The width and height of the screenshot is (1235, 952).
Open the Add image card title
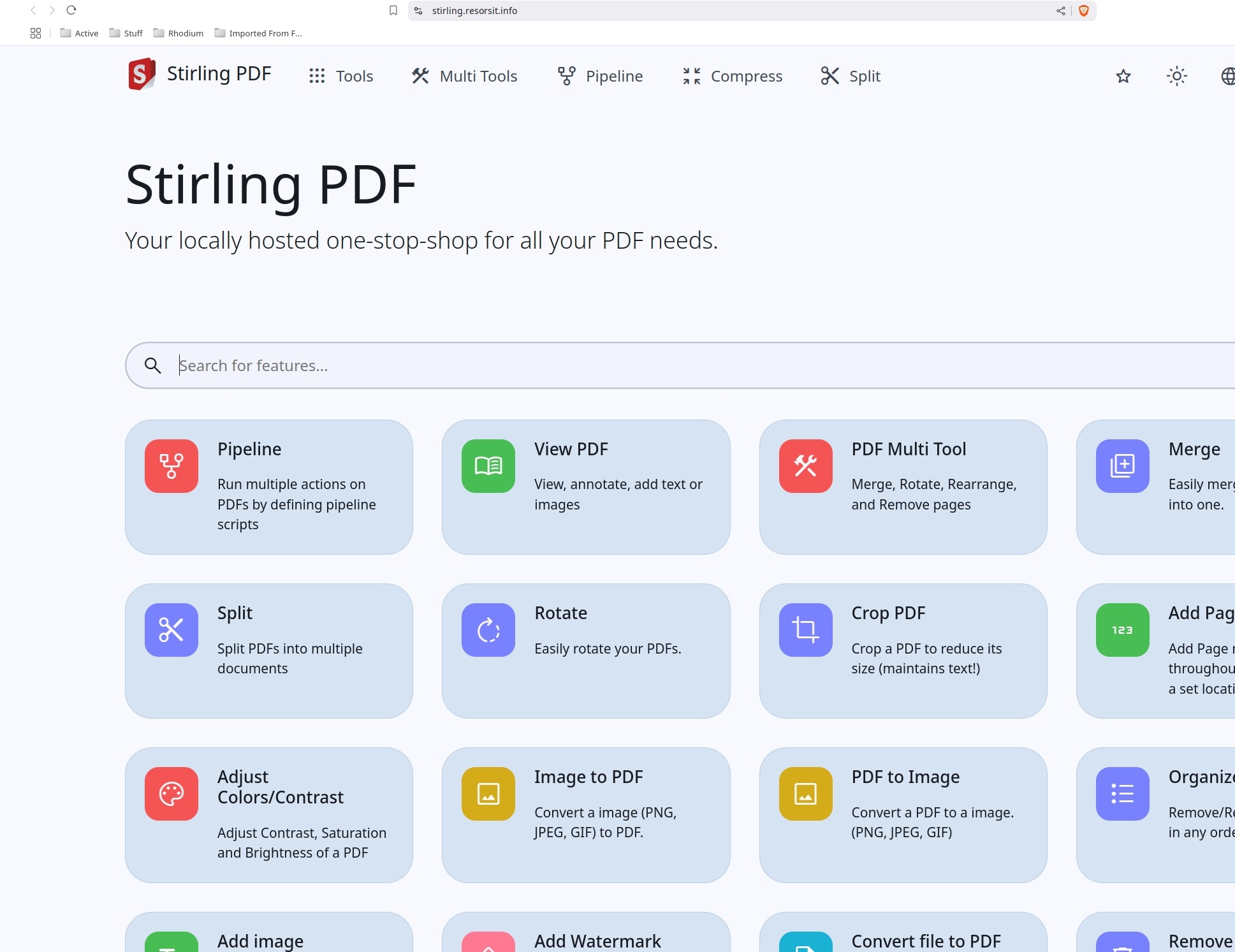pyautogui.click(x=260, y=941)
